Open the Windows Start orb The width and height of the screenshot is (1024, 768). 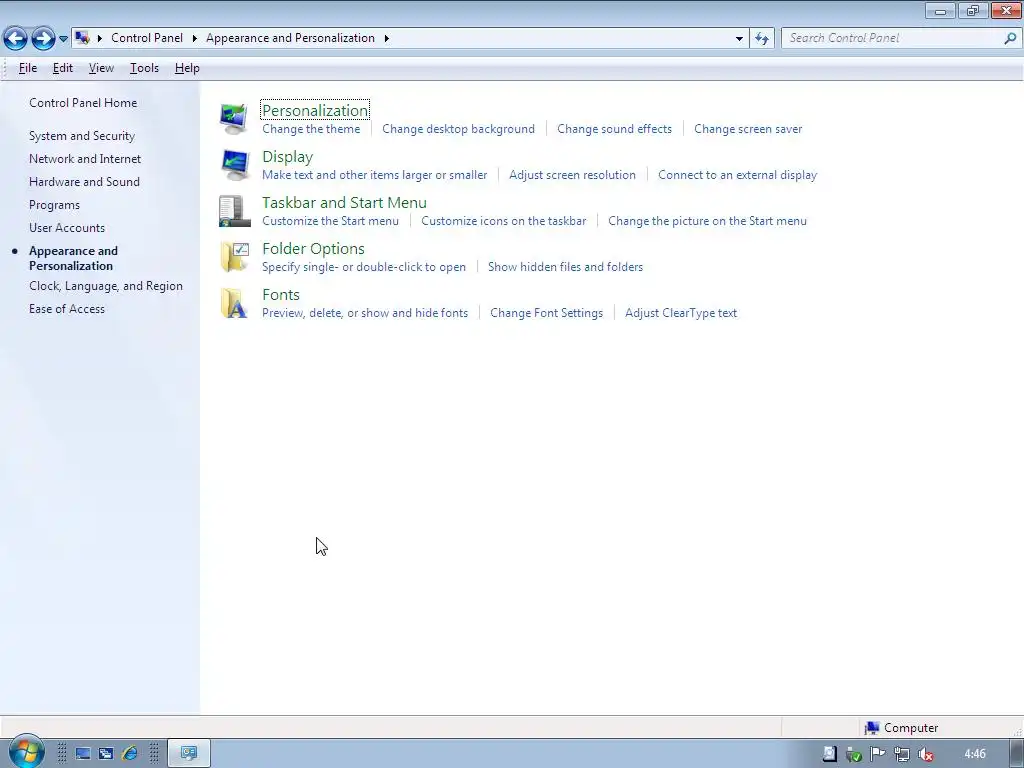26,752
